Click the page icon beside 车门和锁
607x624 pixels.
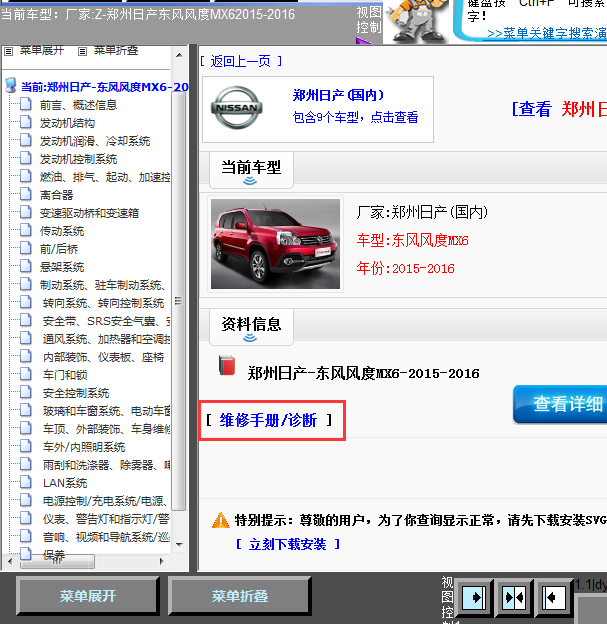tap(26, 374)
